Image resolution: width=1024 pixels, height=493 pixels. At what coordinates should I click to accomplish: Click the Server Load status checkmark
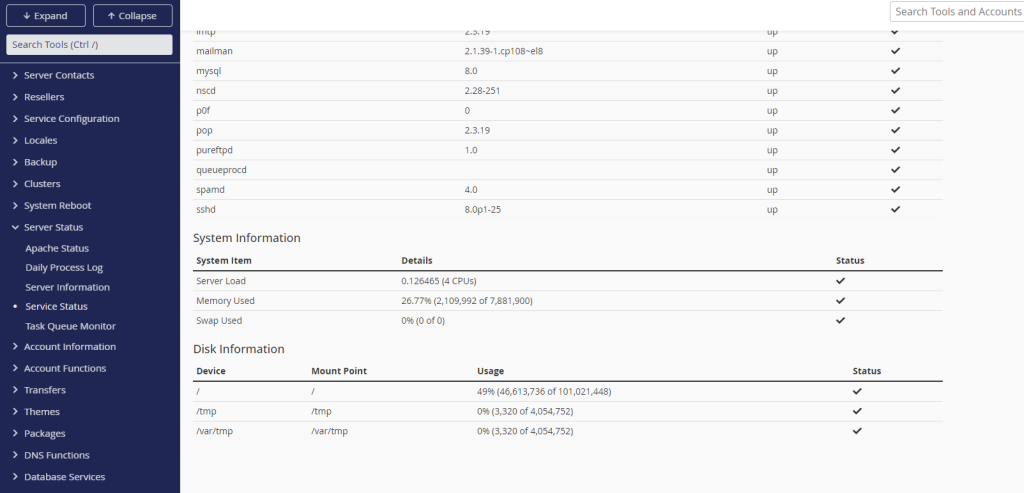click(x=840, y=281)
